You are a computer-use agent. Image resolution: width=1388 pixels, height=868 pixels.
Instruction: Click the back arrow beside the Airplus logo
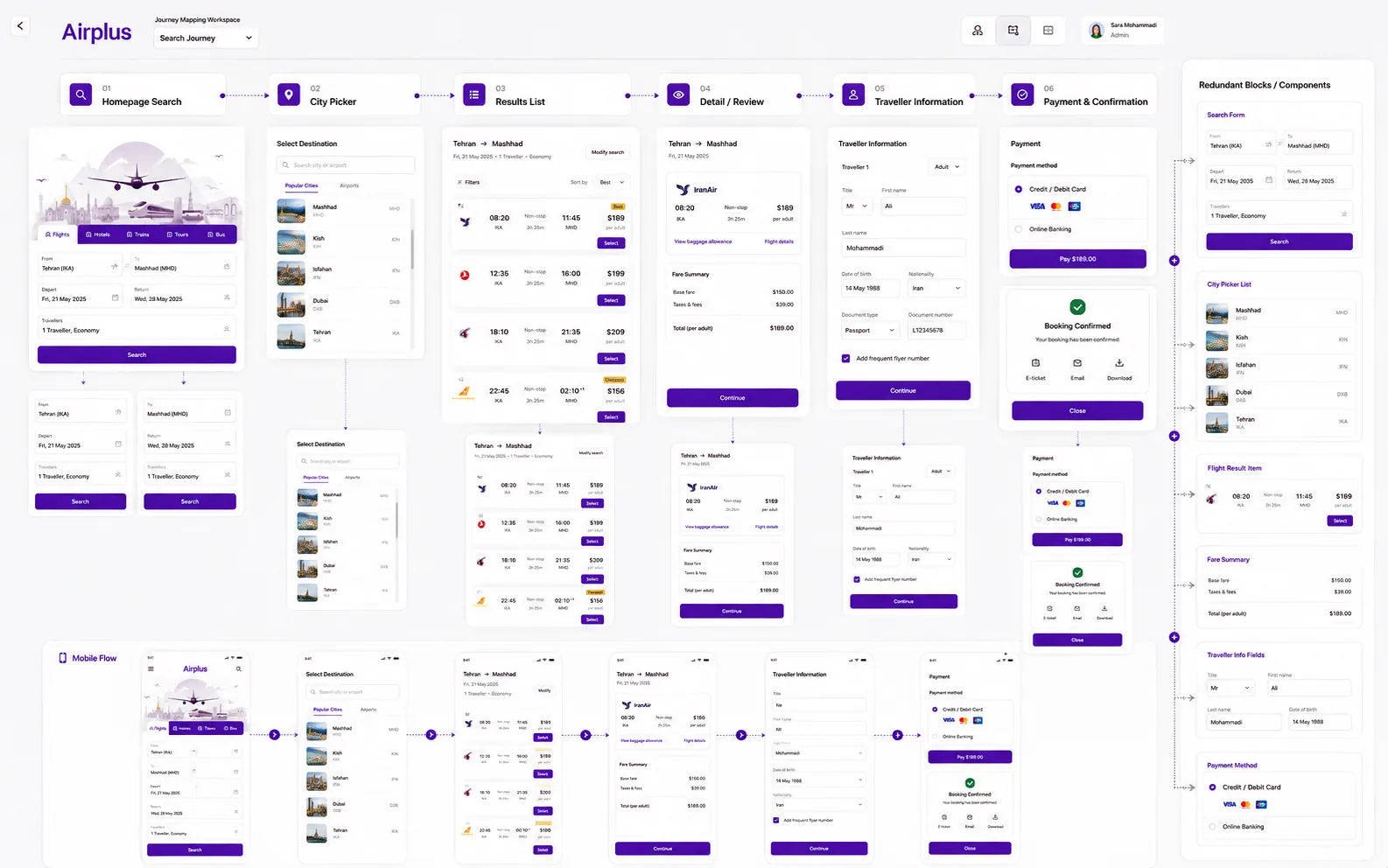(20, 25)
